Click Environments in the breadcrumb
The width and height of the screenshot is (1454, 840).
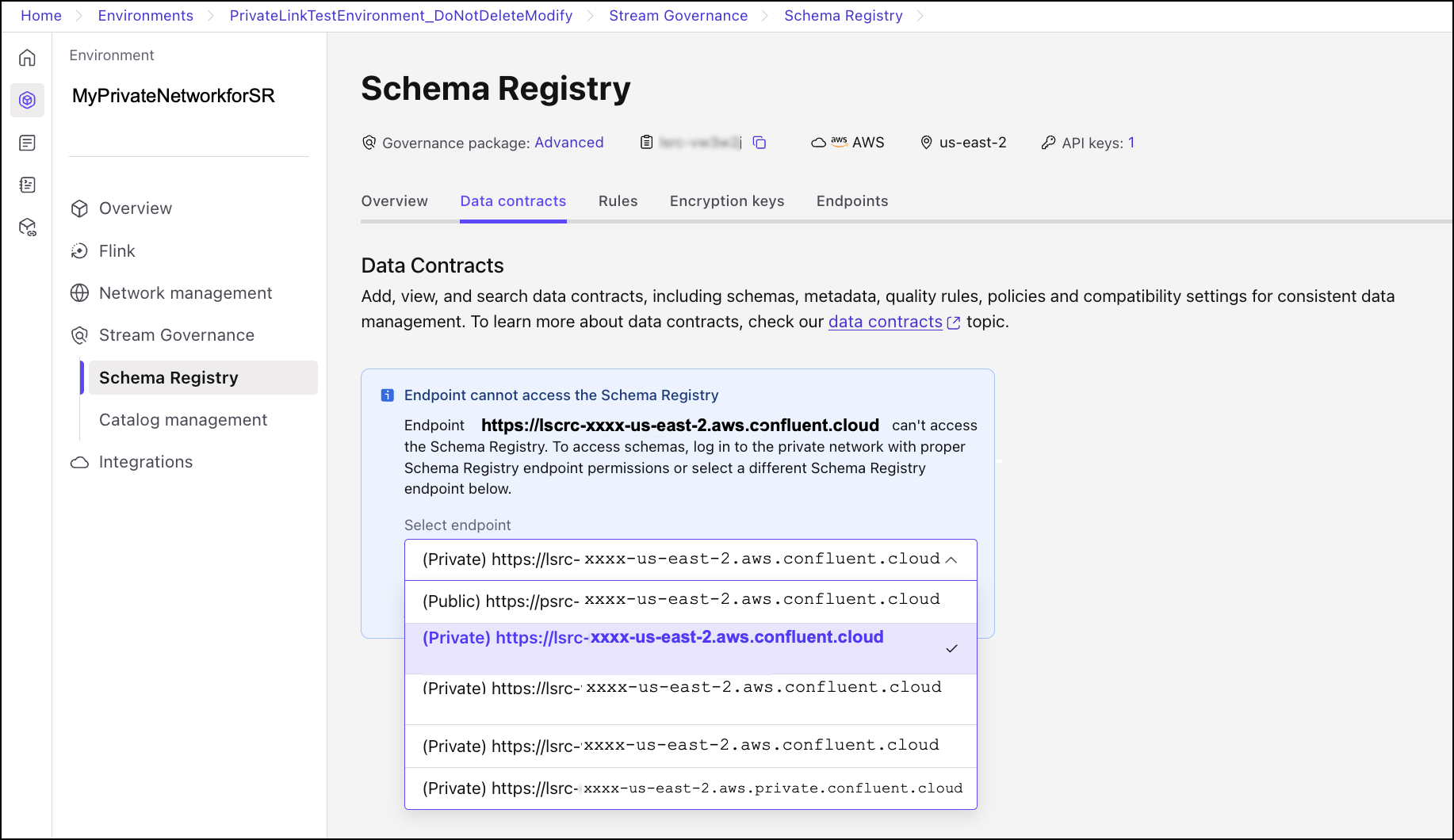click(x=145, y=16)
